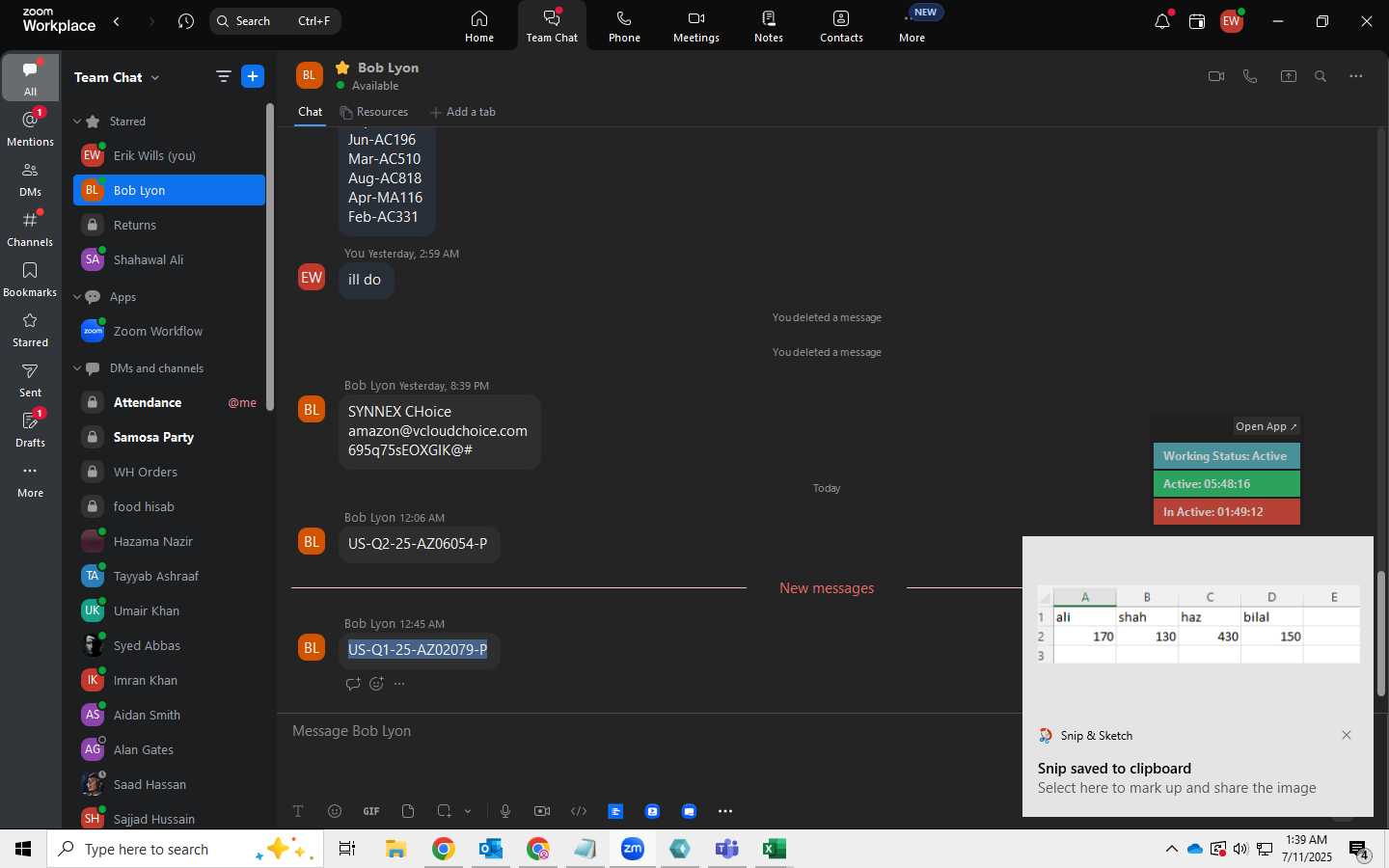The height and width of the screenshot is (868, 1389).
Task: Open Channels in left sidebar
Action: (31, 229)
